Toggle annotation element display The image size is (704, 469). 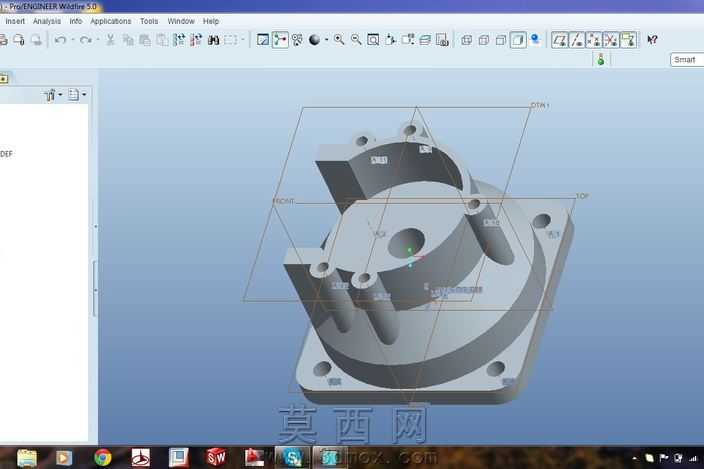(x=628, y=40)
